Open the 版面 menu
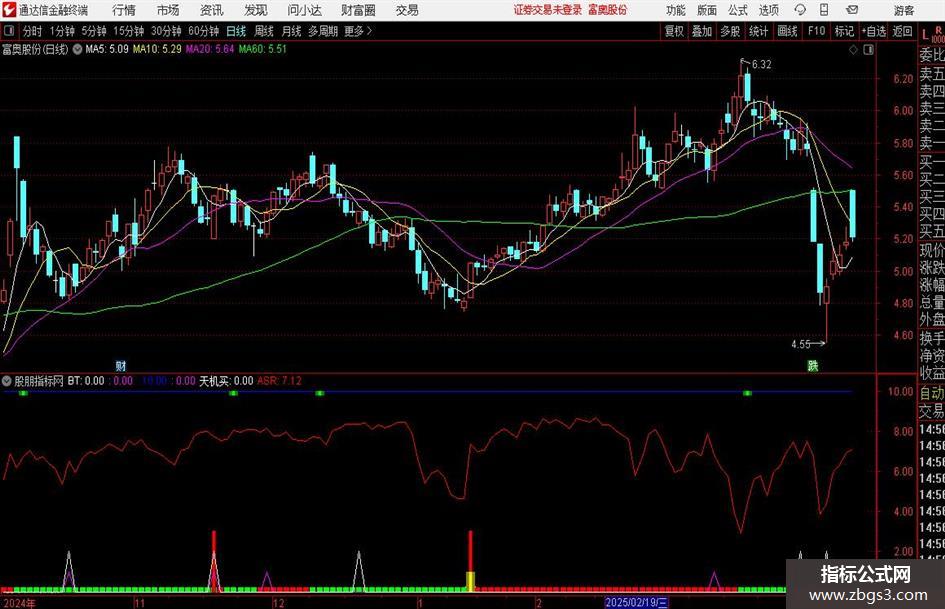 point(707,10)
